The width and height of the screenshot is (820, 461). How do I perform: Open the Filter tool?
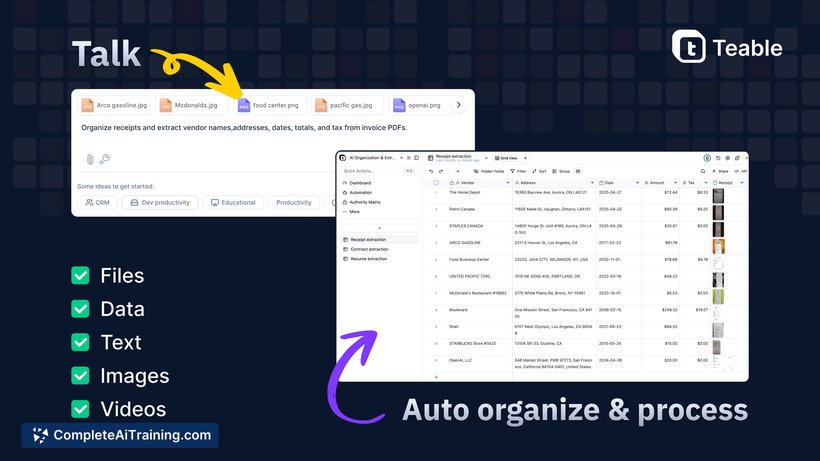click(518, 171)
